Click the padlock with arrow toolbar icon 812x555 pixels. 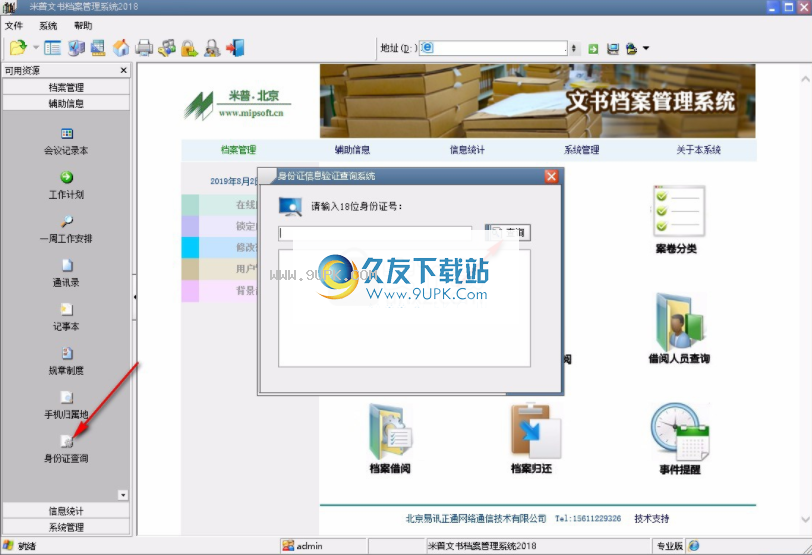point(189,48)
